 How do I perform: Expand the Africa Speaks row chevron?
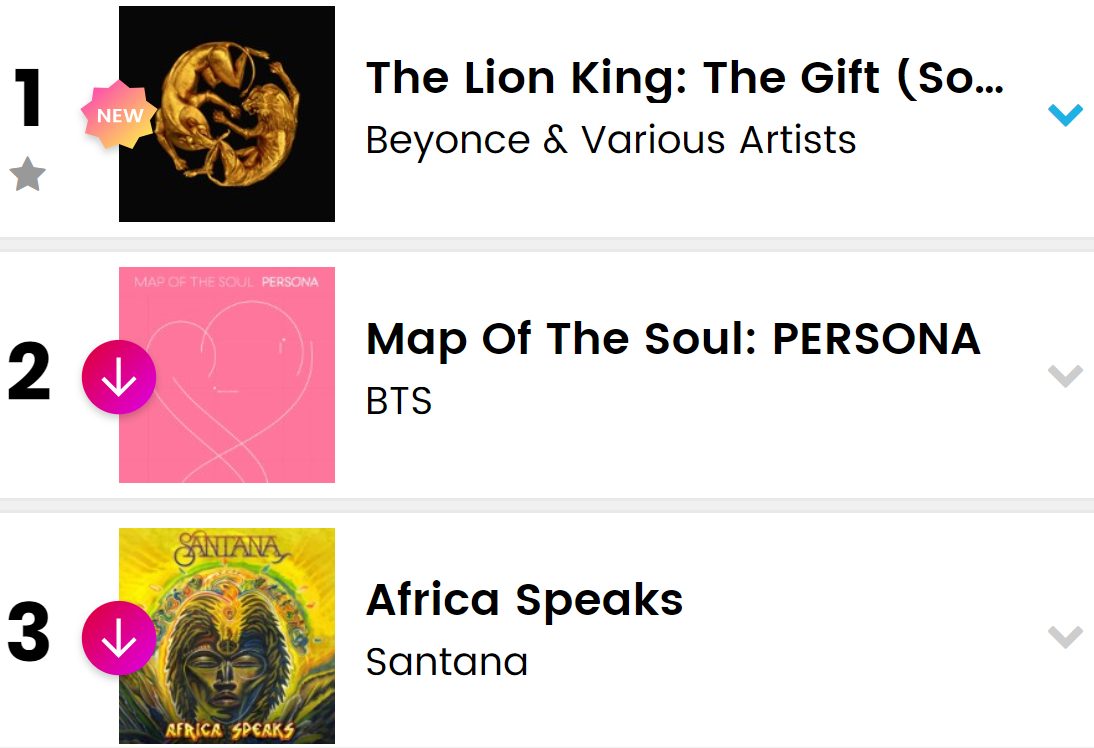pyautogui.click(x=1065, y=637)
